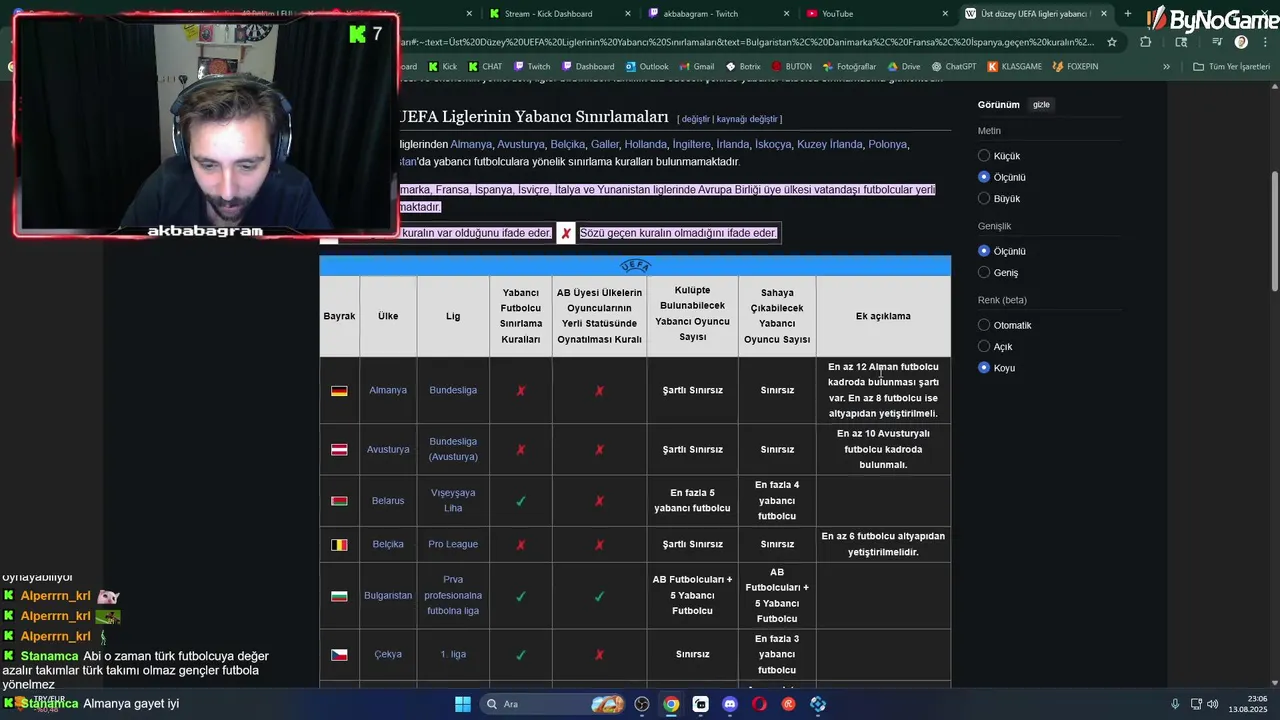Open Discord from the taskbar
Viewport: 1280px width, 720px height.
pos(730,704)
